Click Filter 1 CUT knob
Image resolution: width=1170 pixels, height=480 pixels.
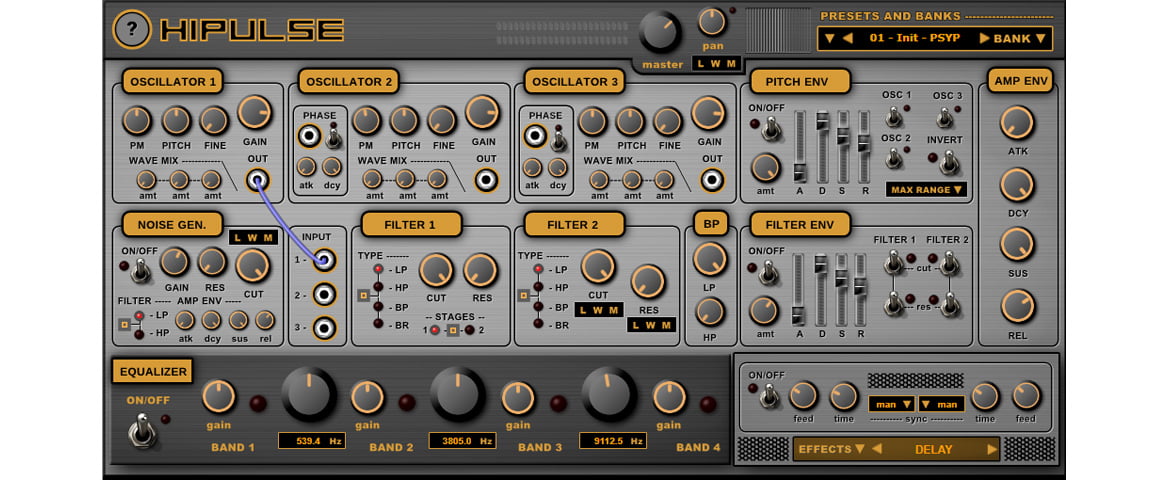click(x=437, y=270)
